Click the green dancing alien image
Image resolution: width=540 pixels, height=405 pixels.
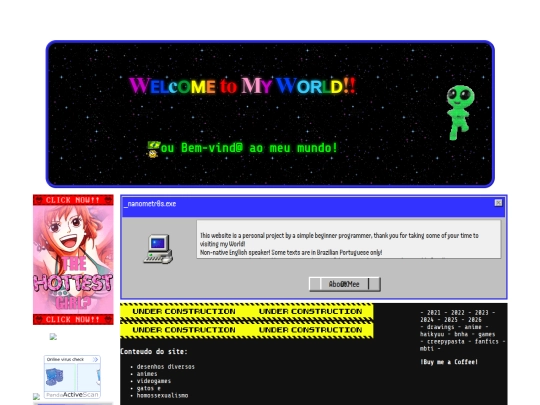(x=460, y=112)
